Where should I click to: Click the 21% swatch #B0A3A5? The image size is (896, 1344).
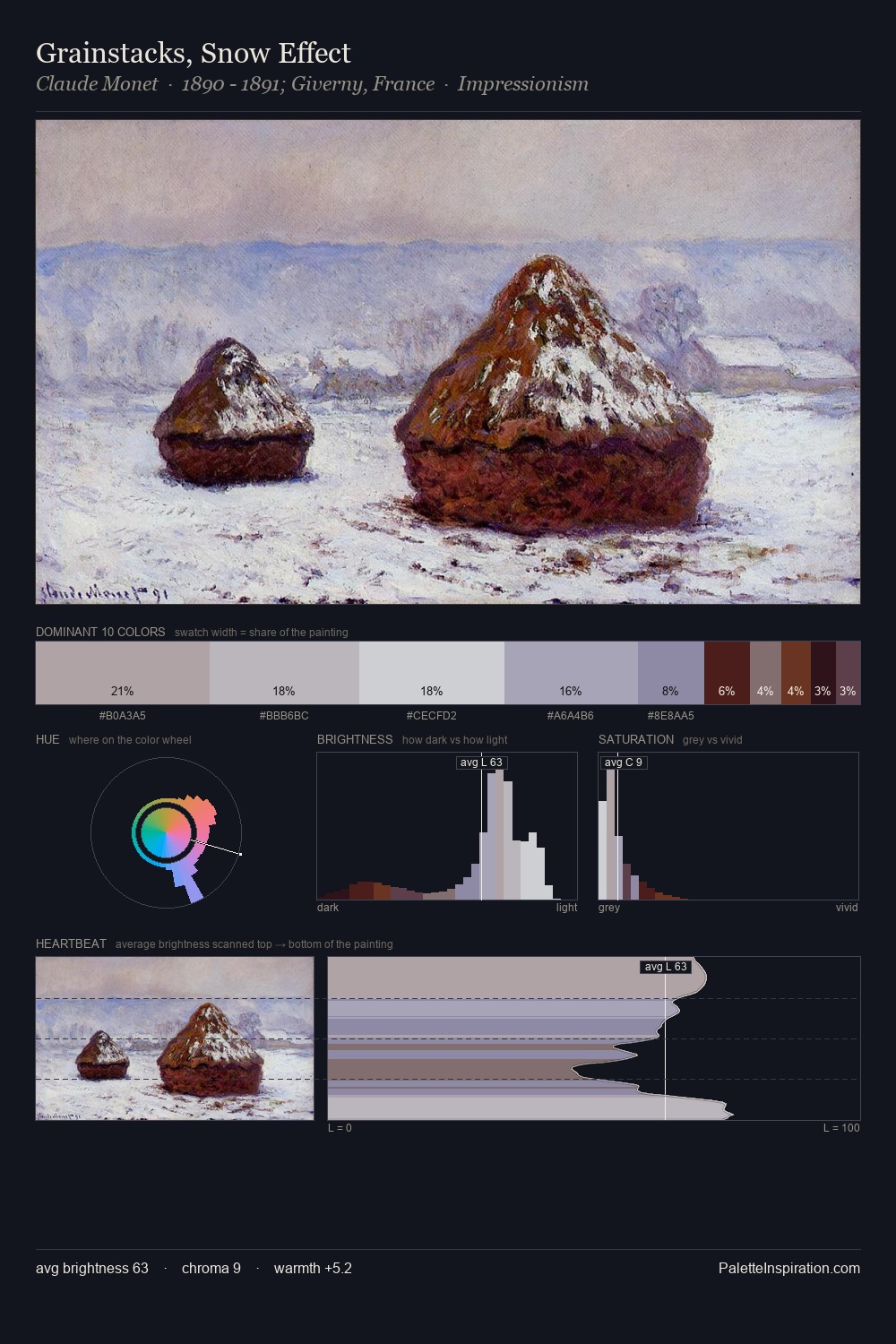click(123, 673)
